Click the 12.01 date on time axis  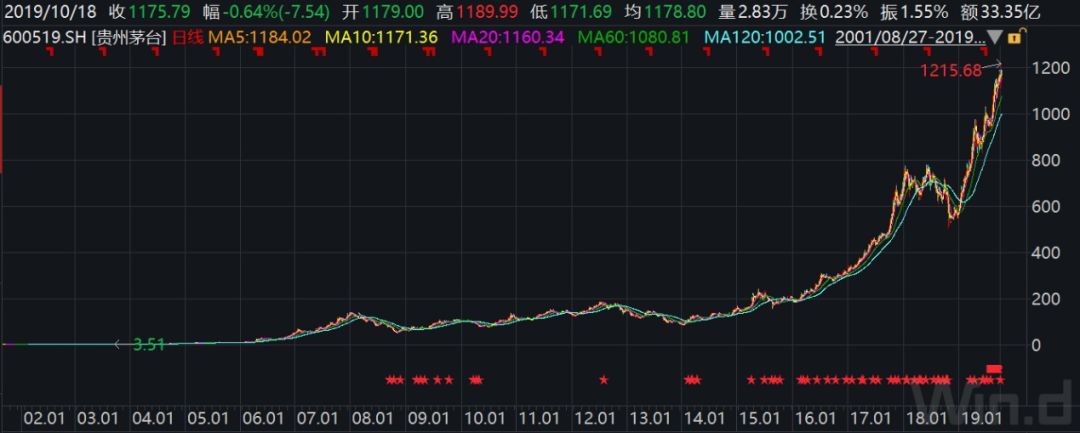point(594,418)
